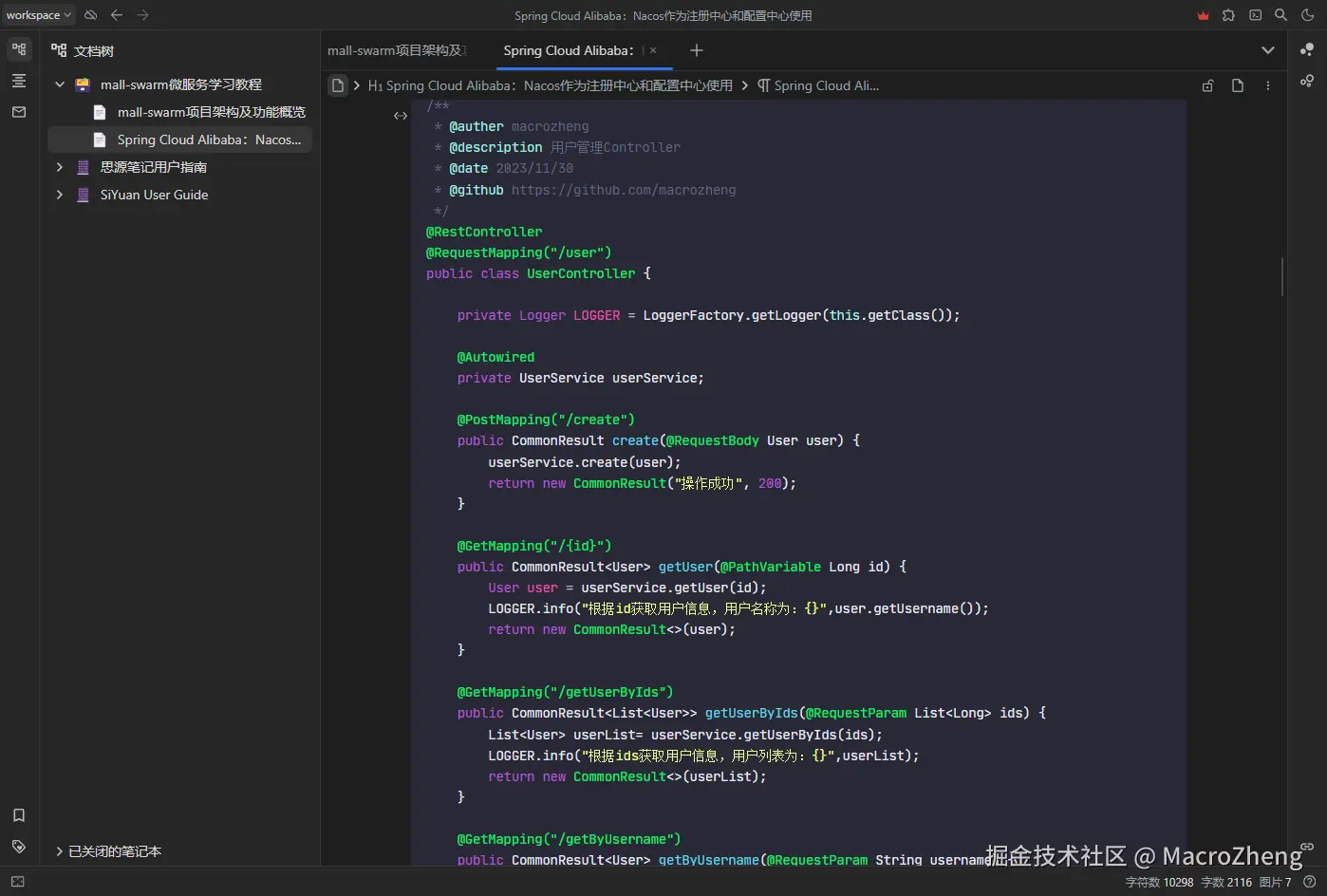This screenshot has width=1327, height=896.
Task: Open the bookmarks panel icon
Action: [19, 815]
